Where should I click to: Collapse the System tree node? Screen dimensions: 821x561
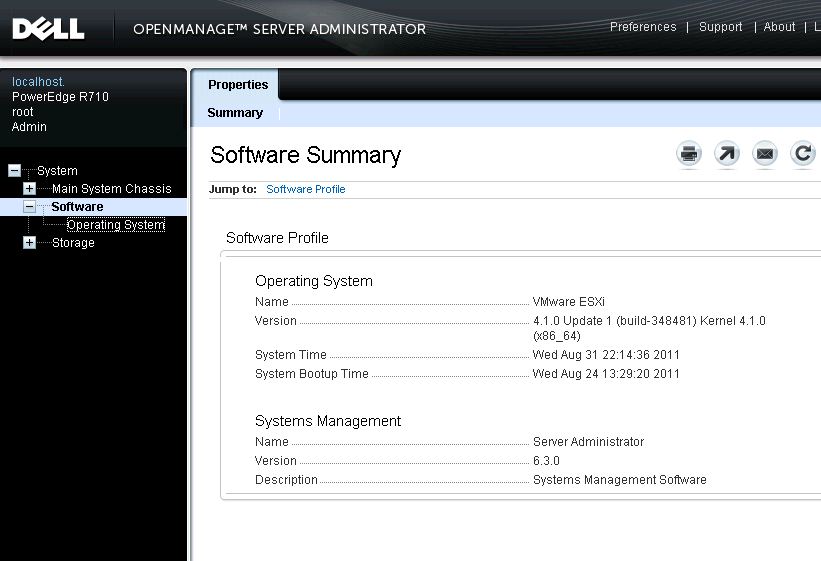click(x=15, y=171)
